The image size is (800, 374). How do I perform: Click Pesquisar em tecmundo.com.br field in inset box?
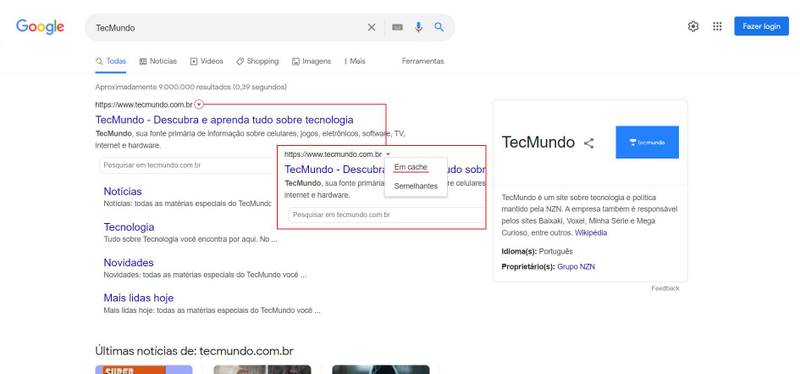(386, 215)
